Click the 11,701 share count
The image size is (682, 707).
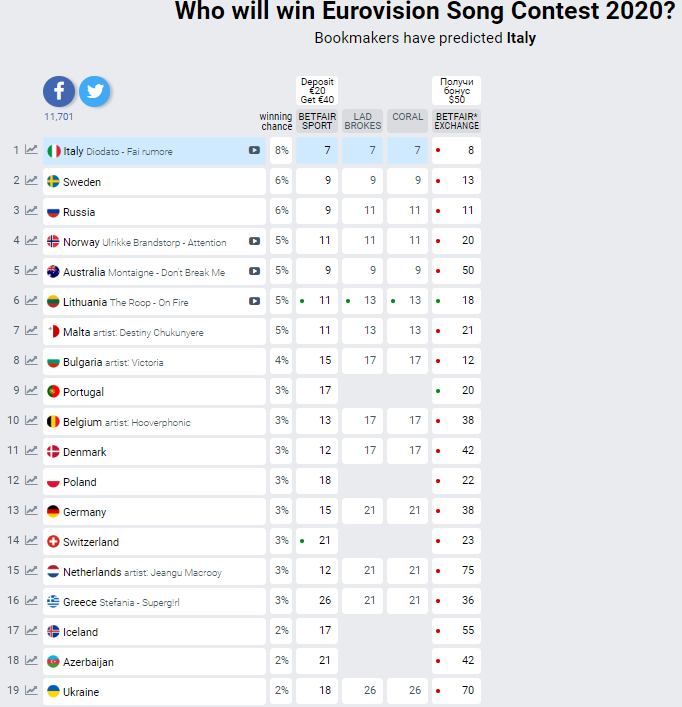(x=59, y=117)
